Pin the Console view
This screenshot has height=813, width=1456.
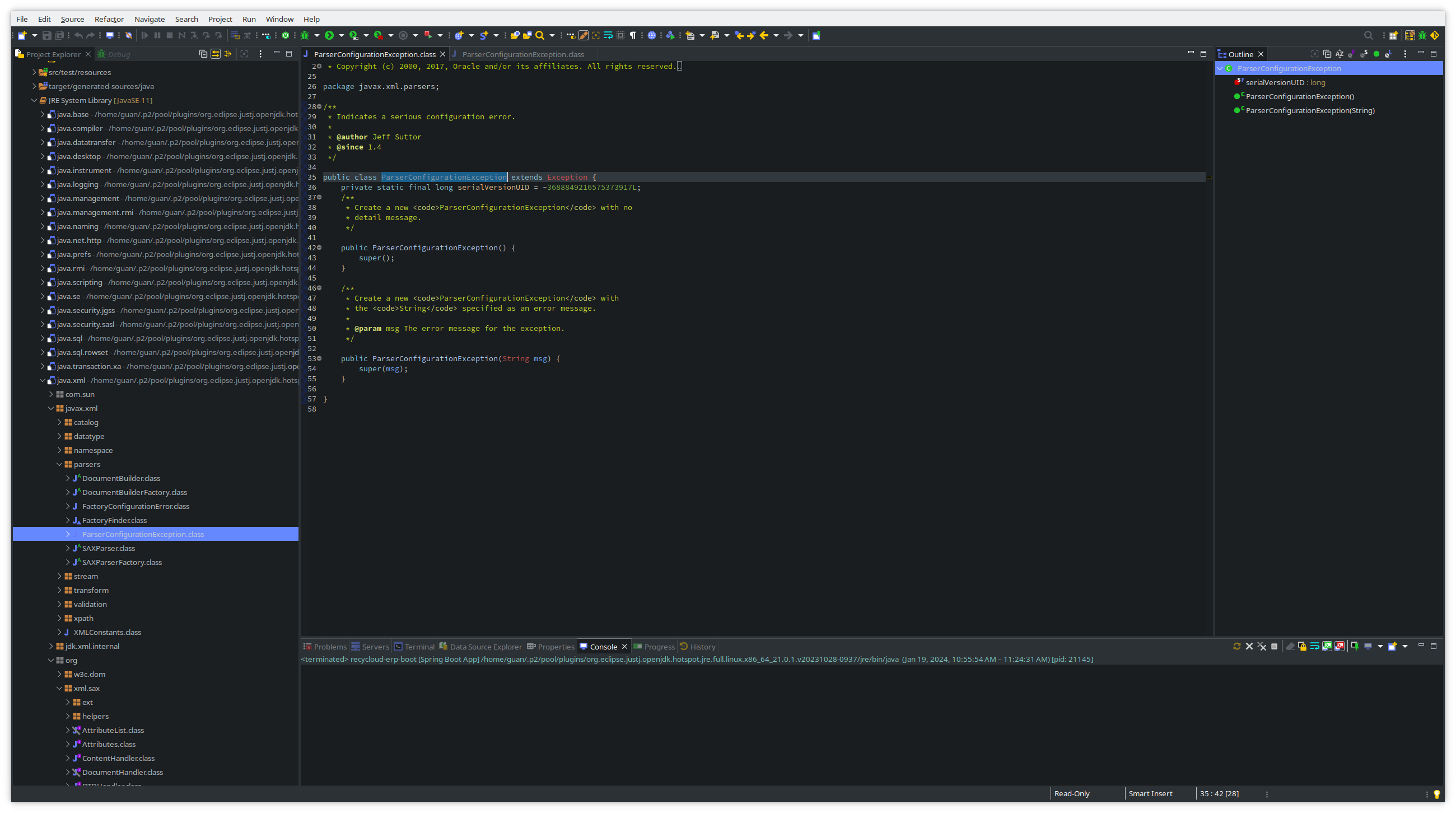[x=1355, y=646]
